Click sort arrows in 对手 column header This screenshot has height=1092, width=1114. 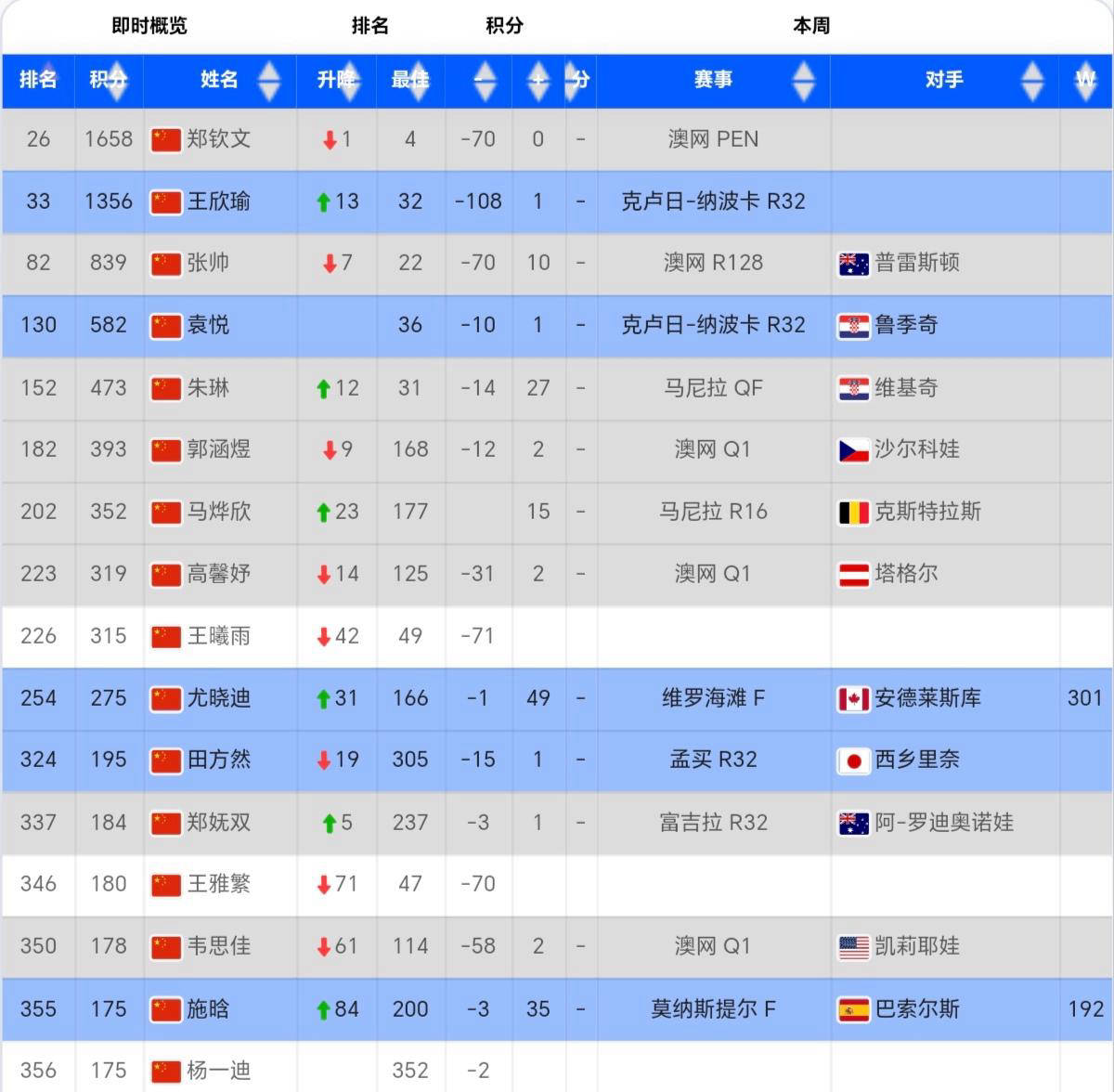pos(1031,81)
